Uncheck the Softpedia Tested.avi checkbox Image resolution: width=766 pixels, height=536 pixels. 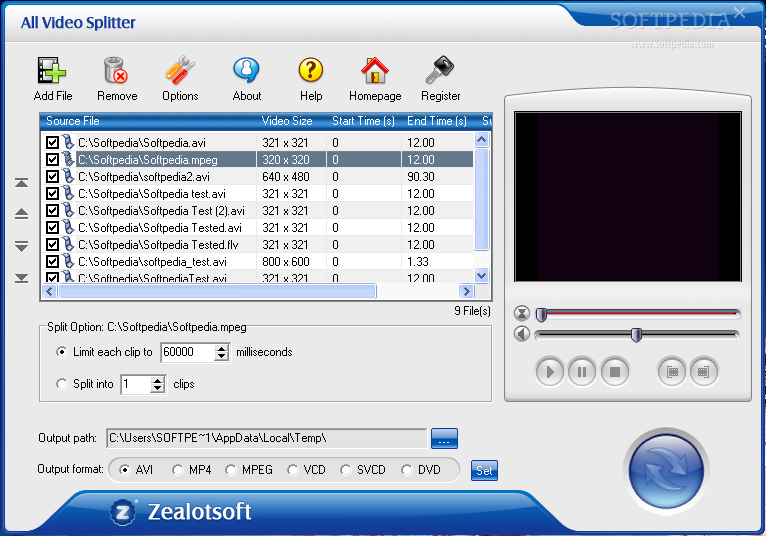[52, 228]
